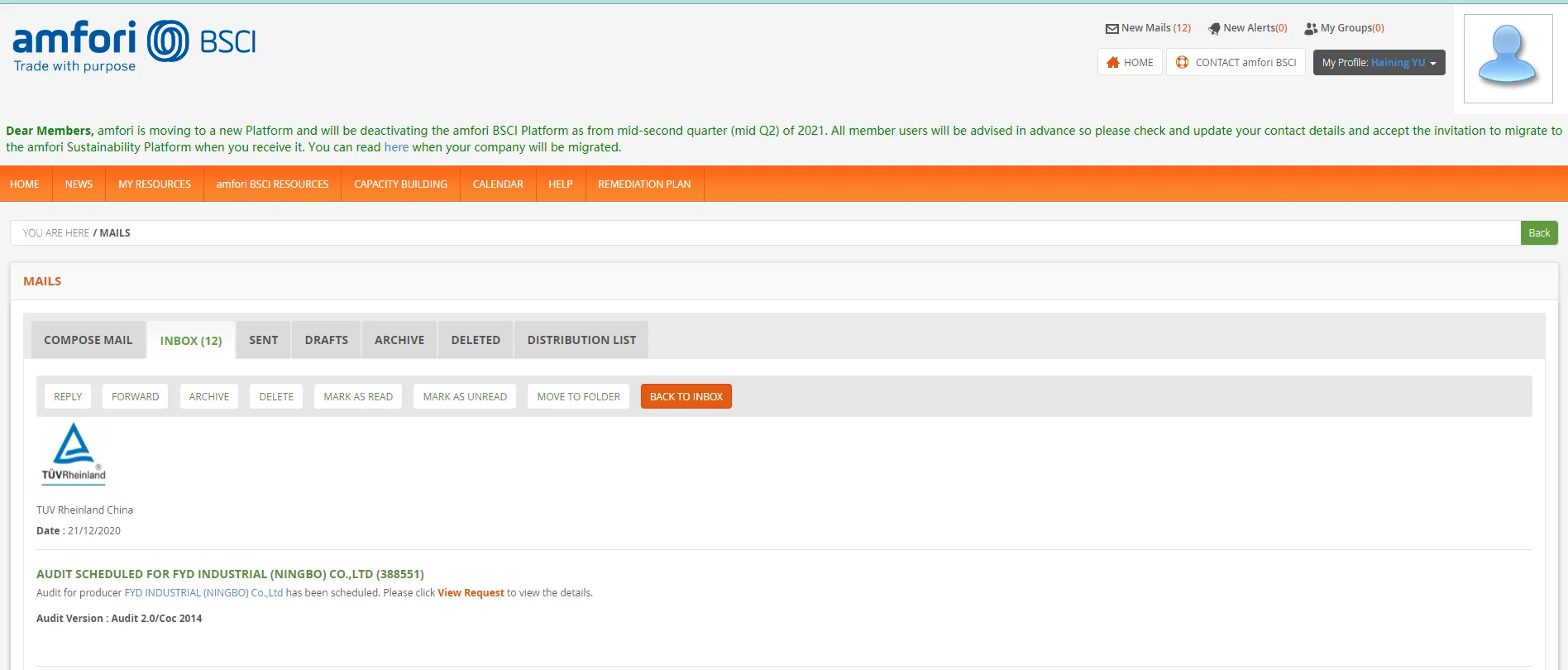Open FYD INDUSTRIAL (NINGBO) Co.,Ltd producer link

pos(203,593)
